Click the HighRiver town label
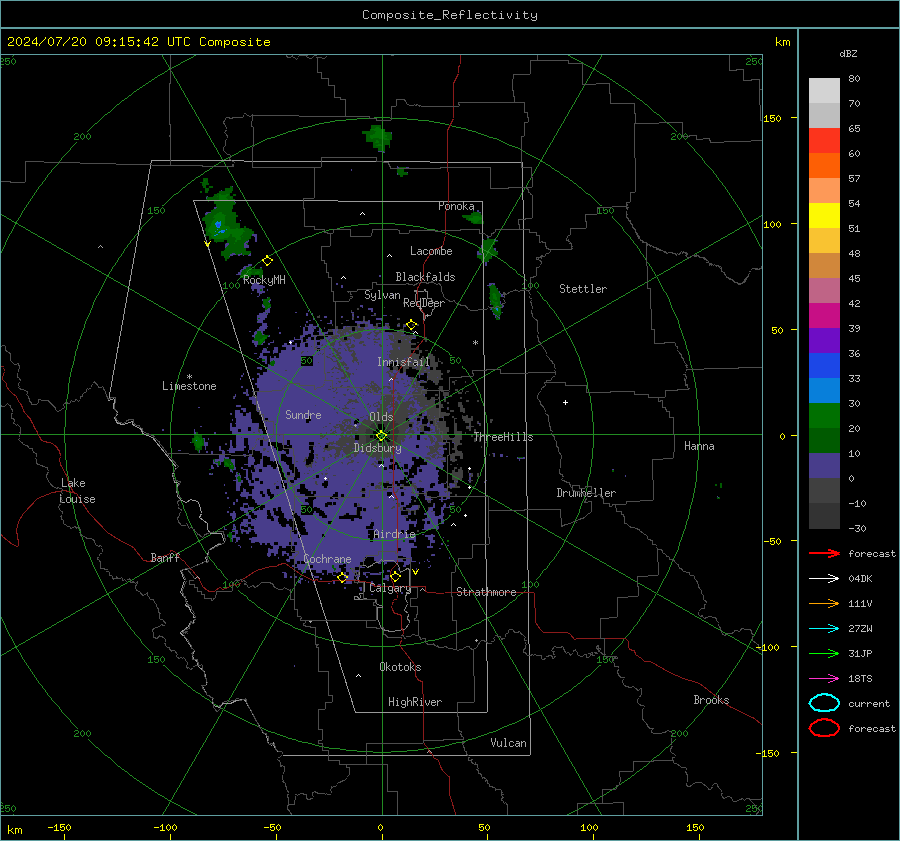900x841 pixels. coord(415,702)
